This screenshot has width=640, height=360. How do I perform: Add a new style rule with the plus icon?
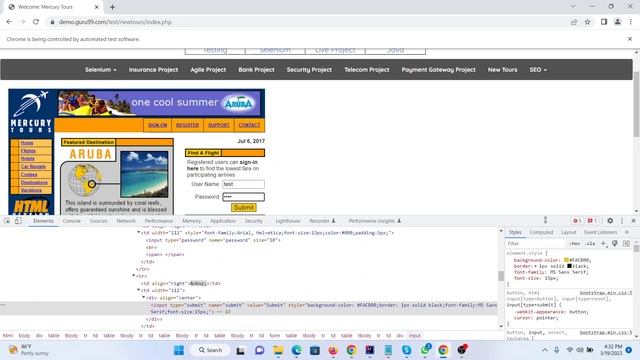coord(603,244)
